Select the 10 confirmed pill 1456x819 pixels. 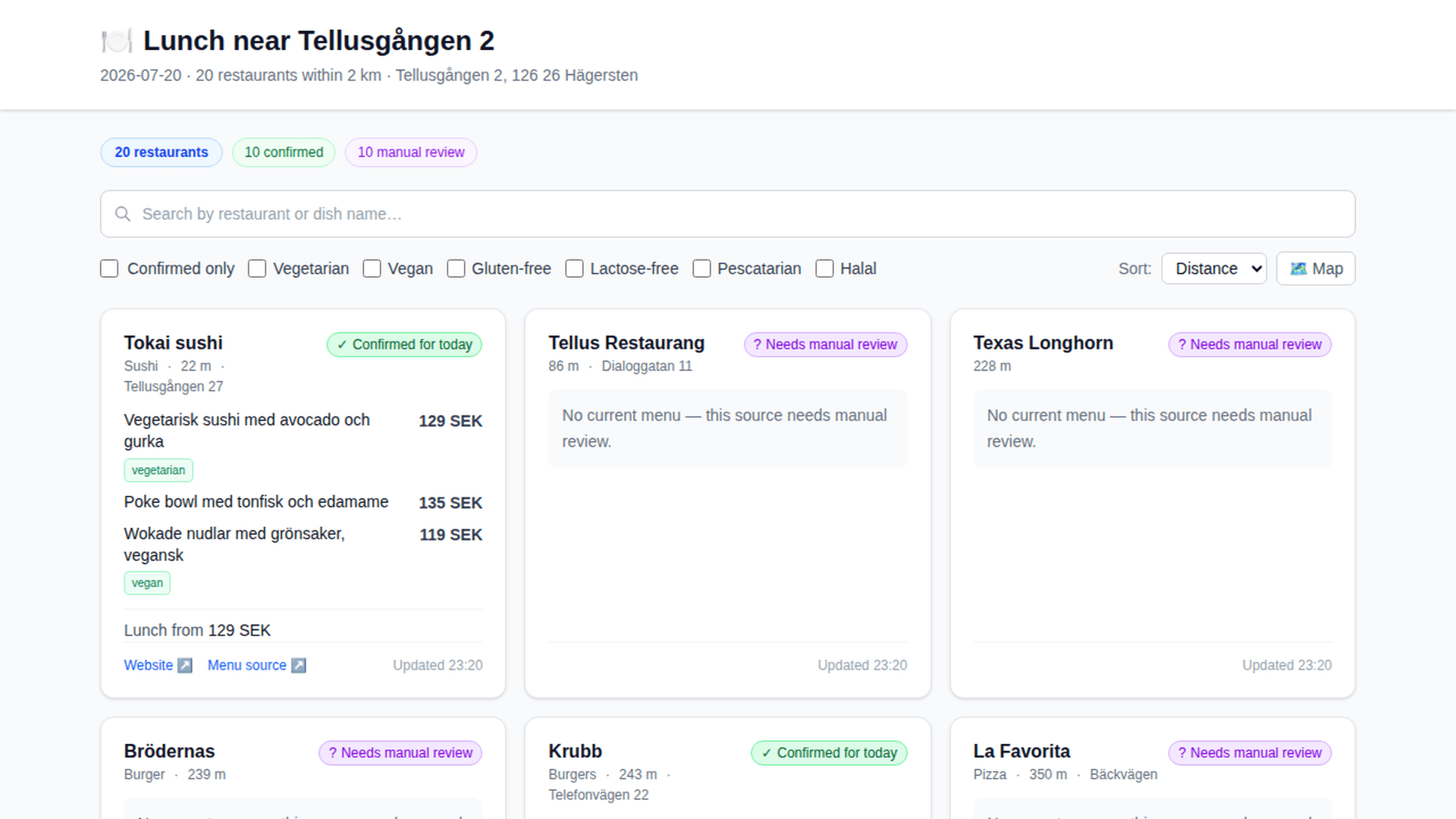(284, 152)
